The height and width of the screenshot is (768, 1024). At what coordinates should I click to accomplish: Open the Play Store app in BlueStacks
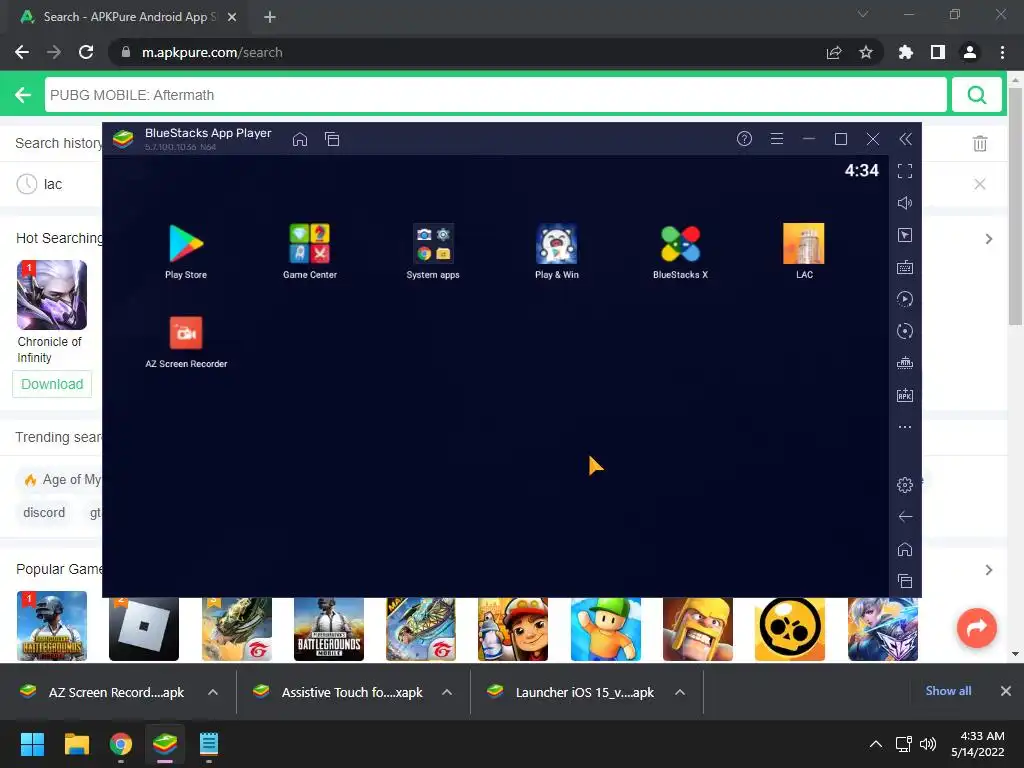point(186,244)
